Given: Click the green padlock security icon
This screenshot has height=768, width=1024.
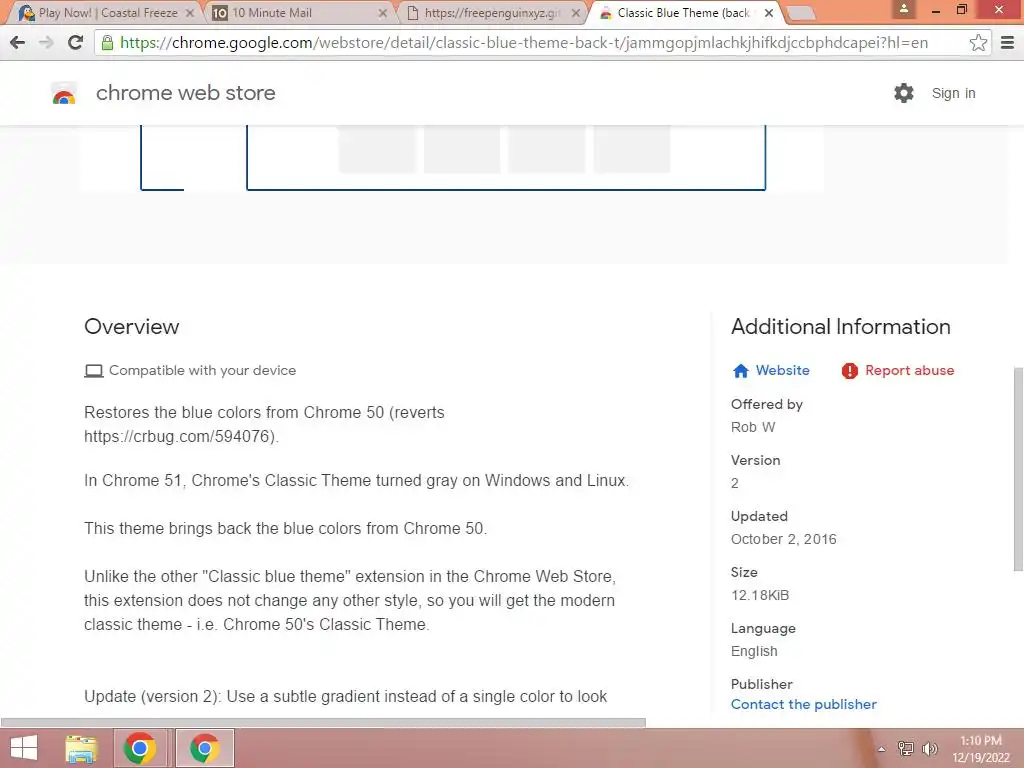Looking at the screenshot, I should point(107,43).
